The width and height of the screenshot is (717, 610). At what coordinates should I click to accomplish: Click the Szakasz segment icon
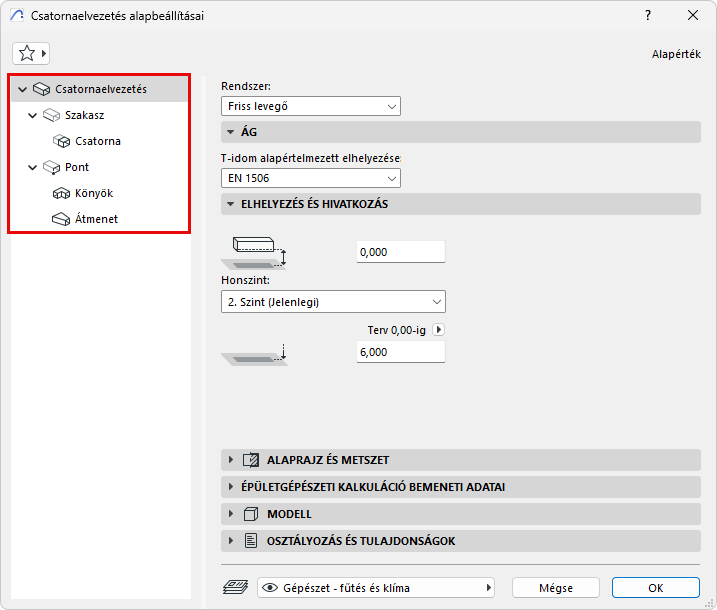click(x=52, y=115)
